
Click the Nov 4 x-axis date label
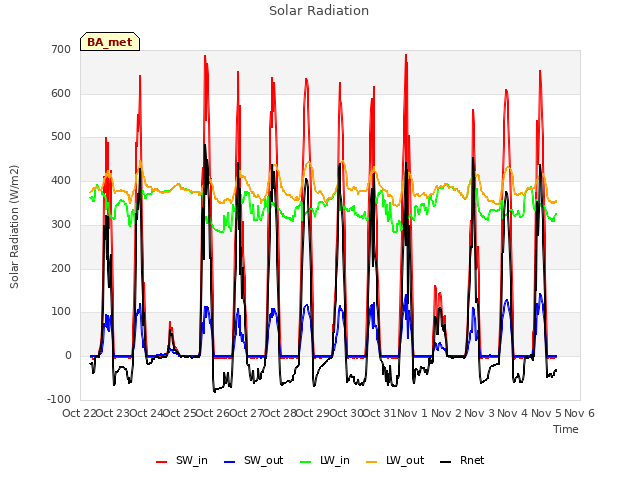point(513,413)
